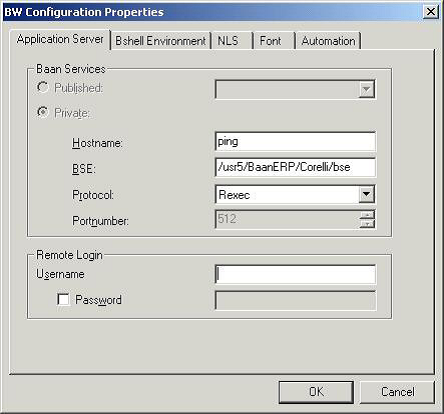Decrease the Portnumber with down arrow
Viewport: 444px width, 414px height.
367,224
